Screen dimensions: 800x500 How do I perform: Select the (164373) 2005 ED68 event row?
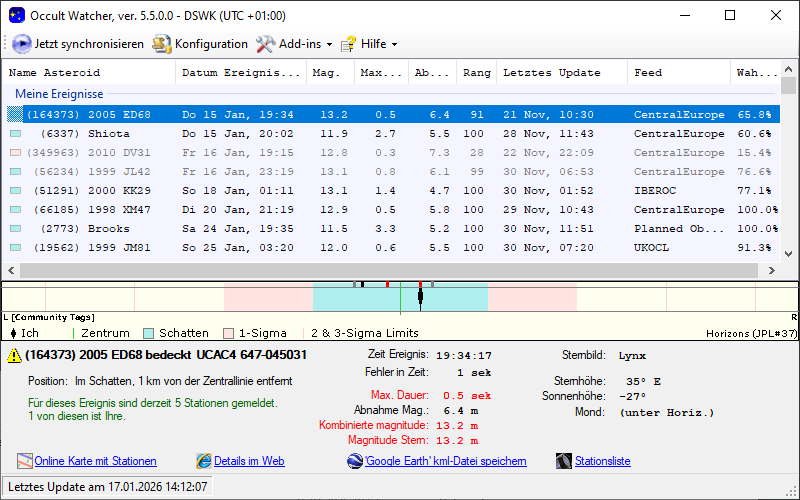click(393, 114)
